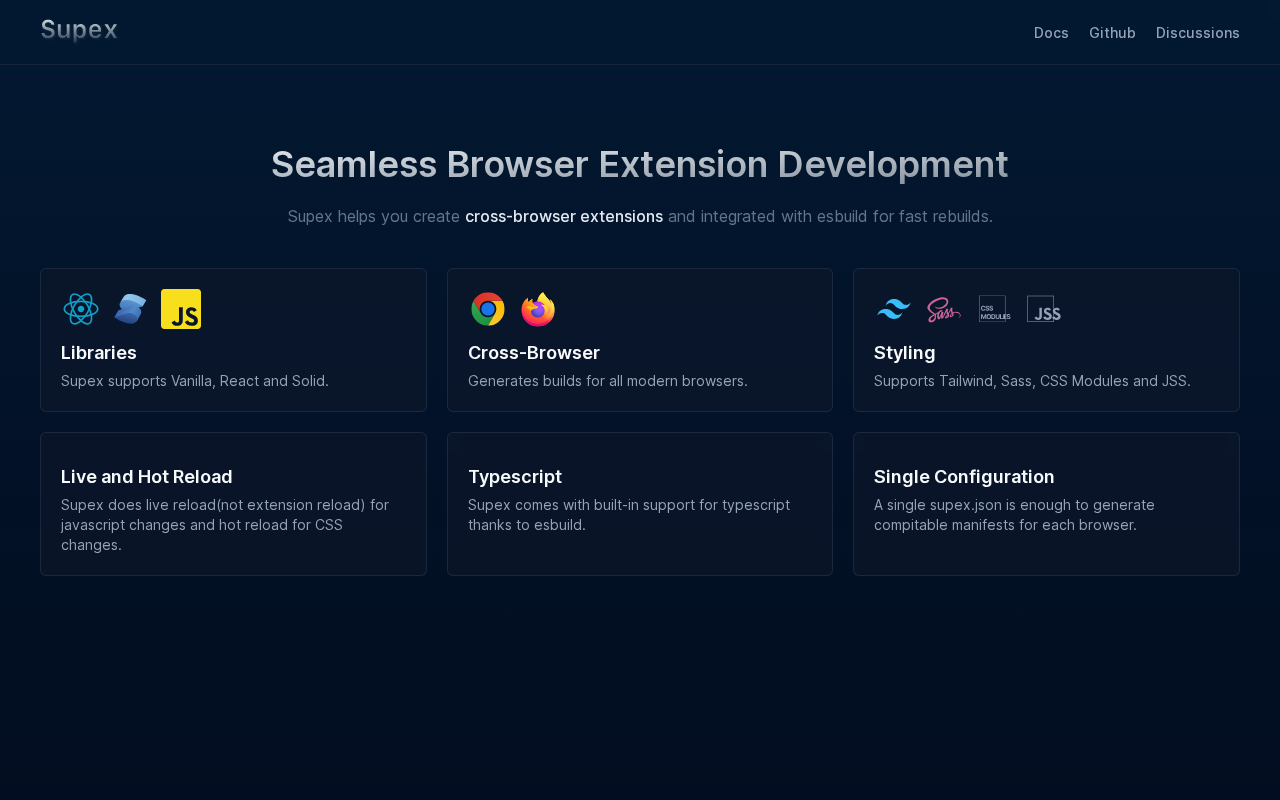Click the React logo icon
This screenshot has height=800, width=1280.
[x=81, y=309]
